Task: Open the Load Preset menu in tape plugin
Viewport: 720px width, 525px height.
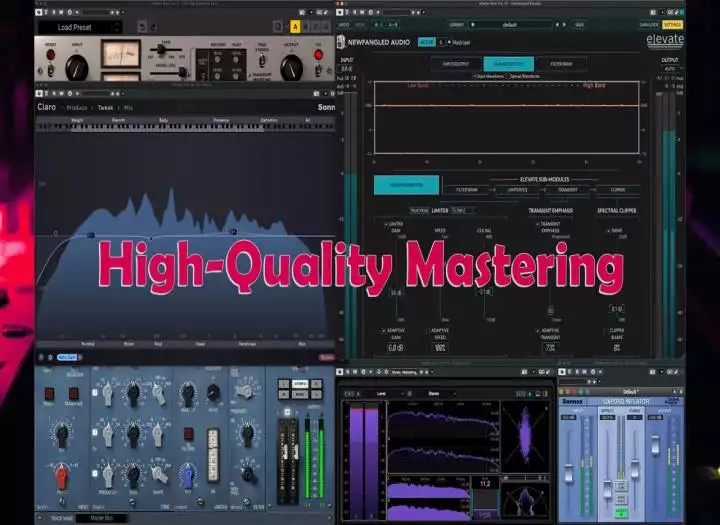Action: [x=79, y=27]
